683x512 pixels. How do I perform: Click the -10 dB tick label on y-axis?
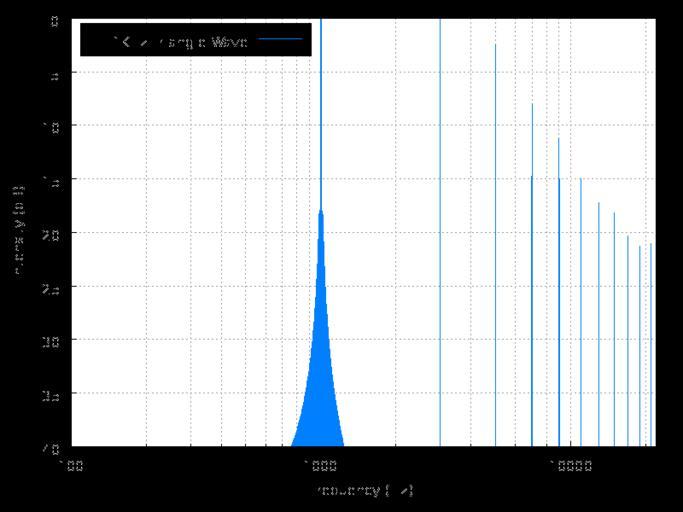[52, 126]
